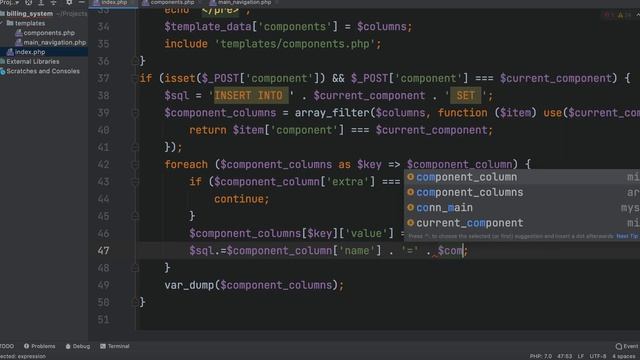Image resolution: width=640 pixels, height=360 pixels.
Task: Select the billing_system project root
Action: pos(29,13)
